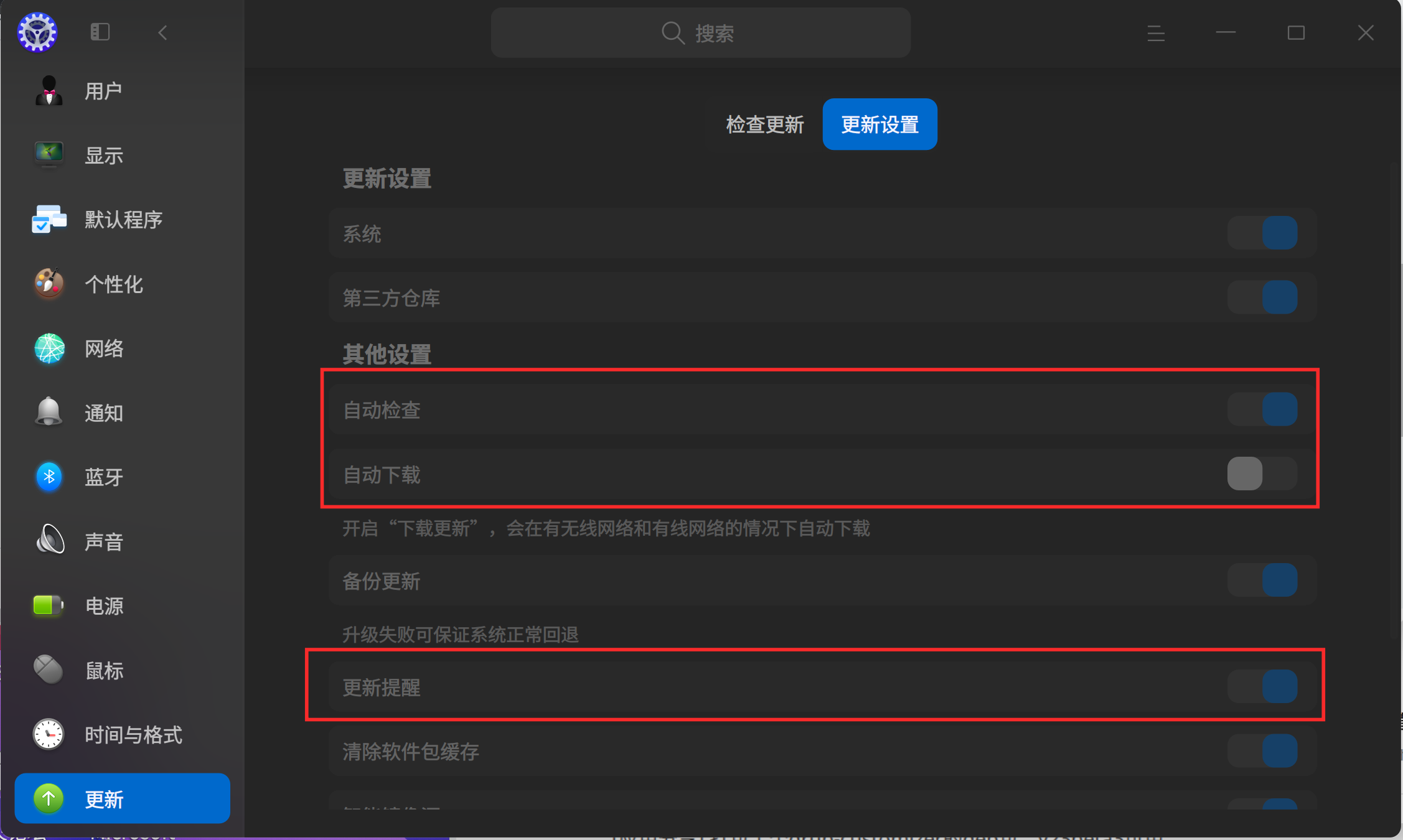
Task: Select the 更新设置 tab
Action: [880, 124]
